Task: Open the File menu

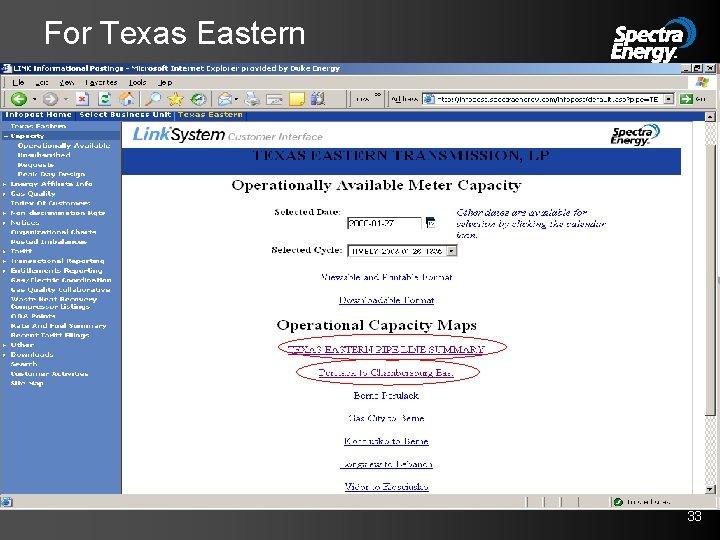Action: [18, 83]
